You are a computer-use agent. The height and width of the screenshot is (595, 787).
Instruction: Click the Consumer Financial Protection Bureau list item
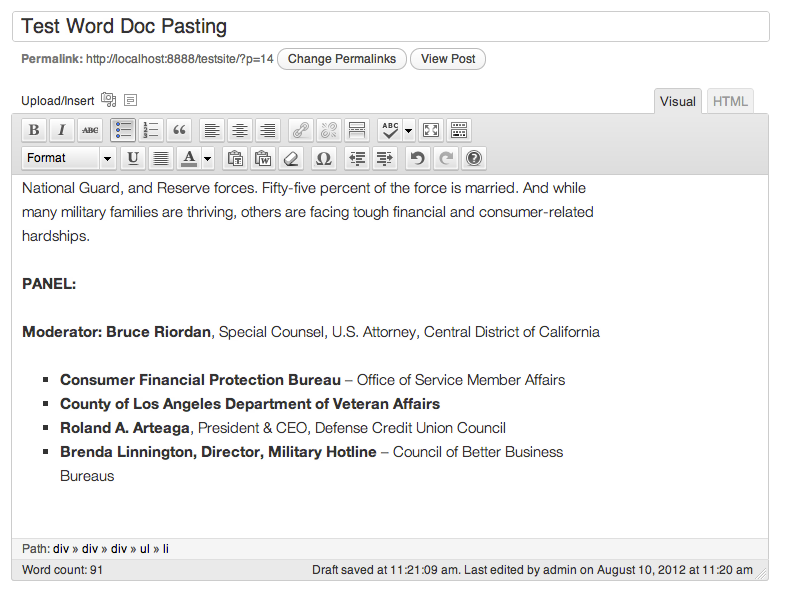[x=313, y=380]
